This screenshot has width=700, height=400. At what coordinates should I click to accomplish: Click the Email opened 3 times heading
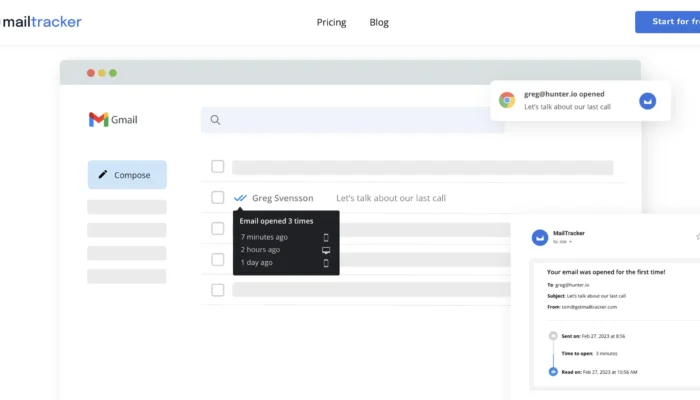(x=276, y=221)
